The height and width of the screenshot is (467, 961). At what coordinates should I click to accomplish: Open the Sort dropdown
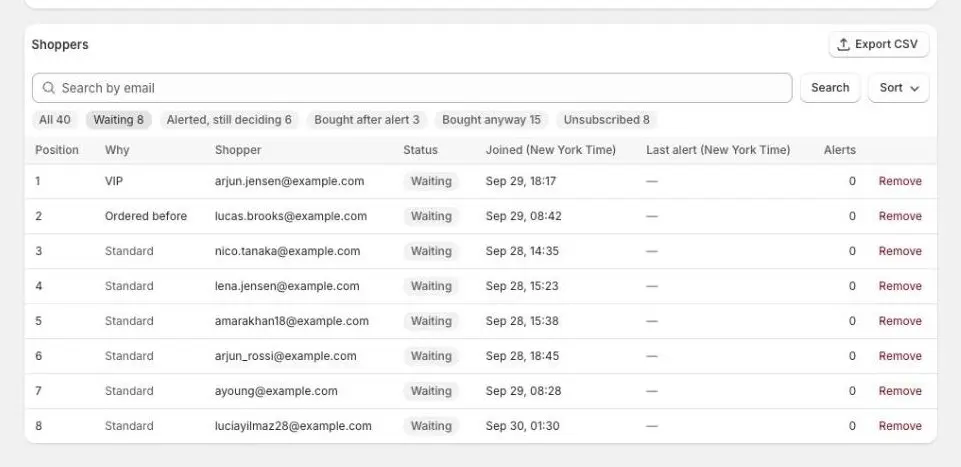tap(898, 88)
